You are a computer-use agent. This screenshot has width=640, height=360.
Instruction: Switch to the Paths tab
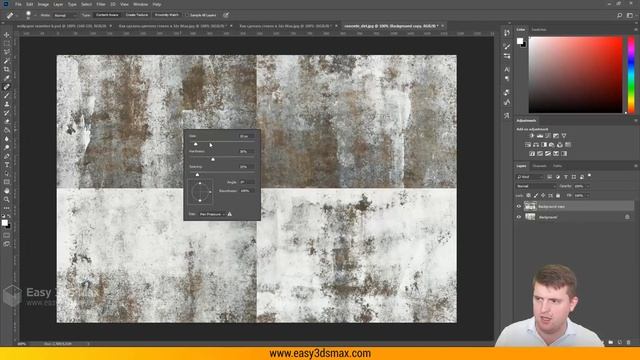tap(557, 166)
